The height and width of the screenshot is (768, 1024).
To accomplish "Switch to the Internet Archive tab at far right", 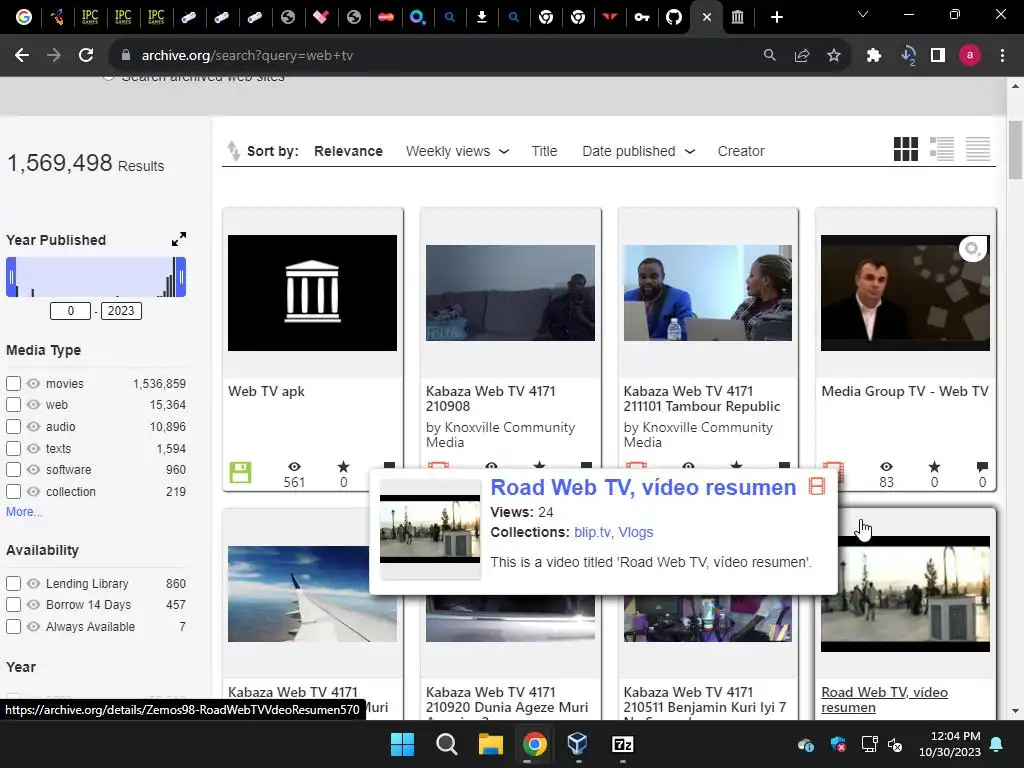I will tap(737, 17).
